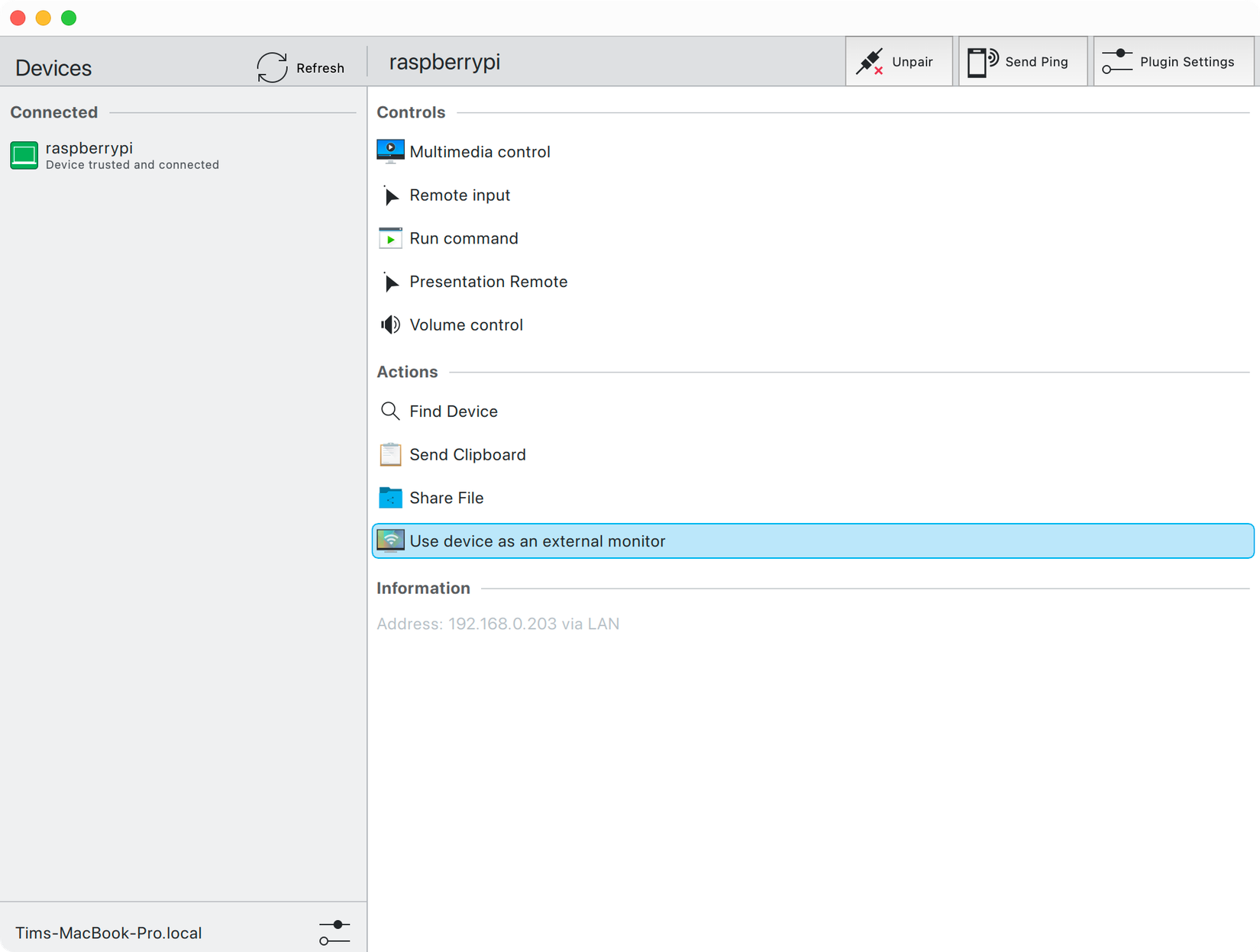The image size is (1260, 952).
Task: Click the green raspberrypi device icon
Action: coord(24,155)
